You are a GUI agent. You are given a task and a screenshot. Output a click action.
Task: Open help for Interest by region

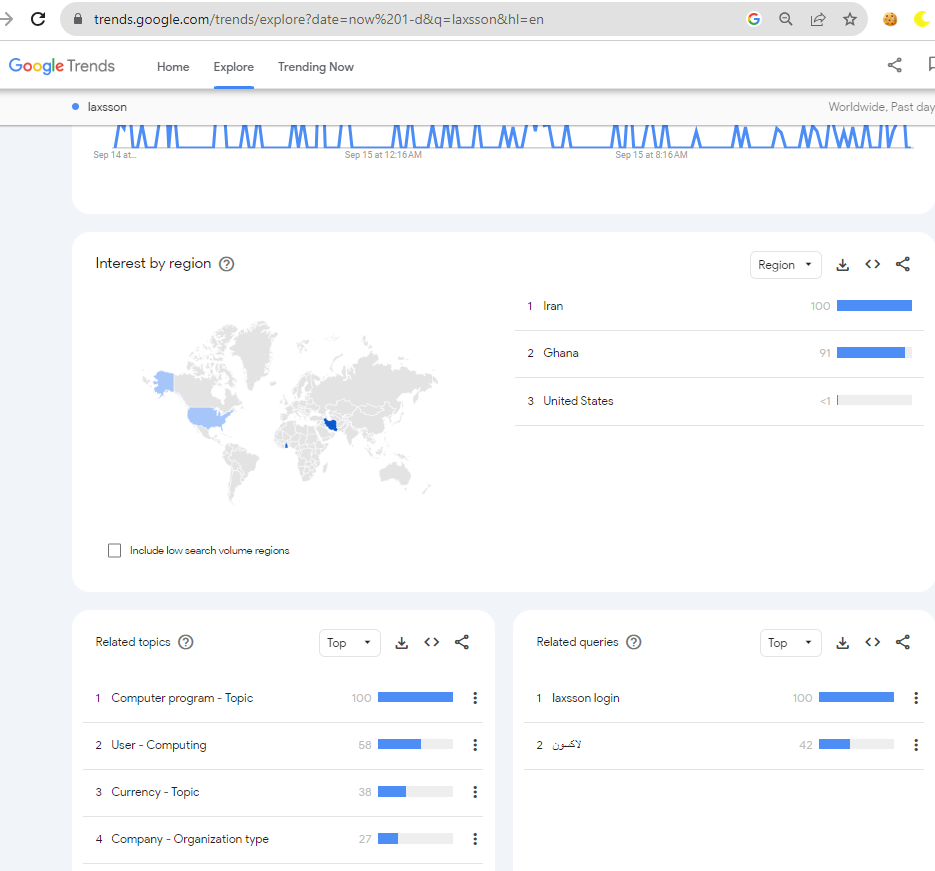227,264
